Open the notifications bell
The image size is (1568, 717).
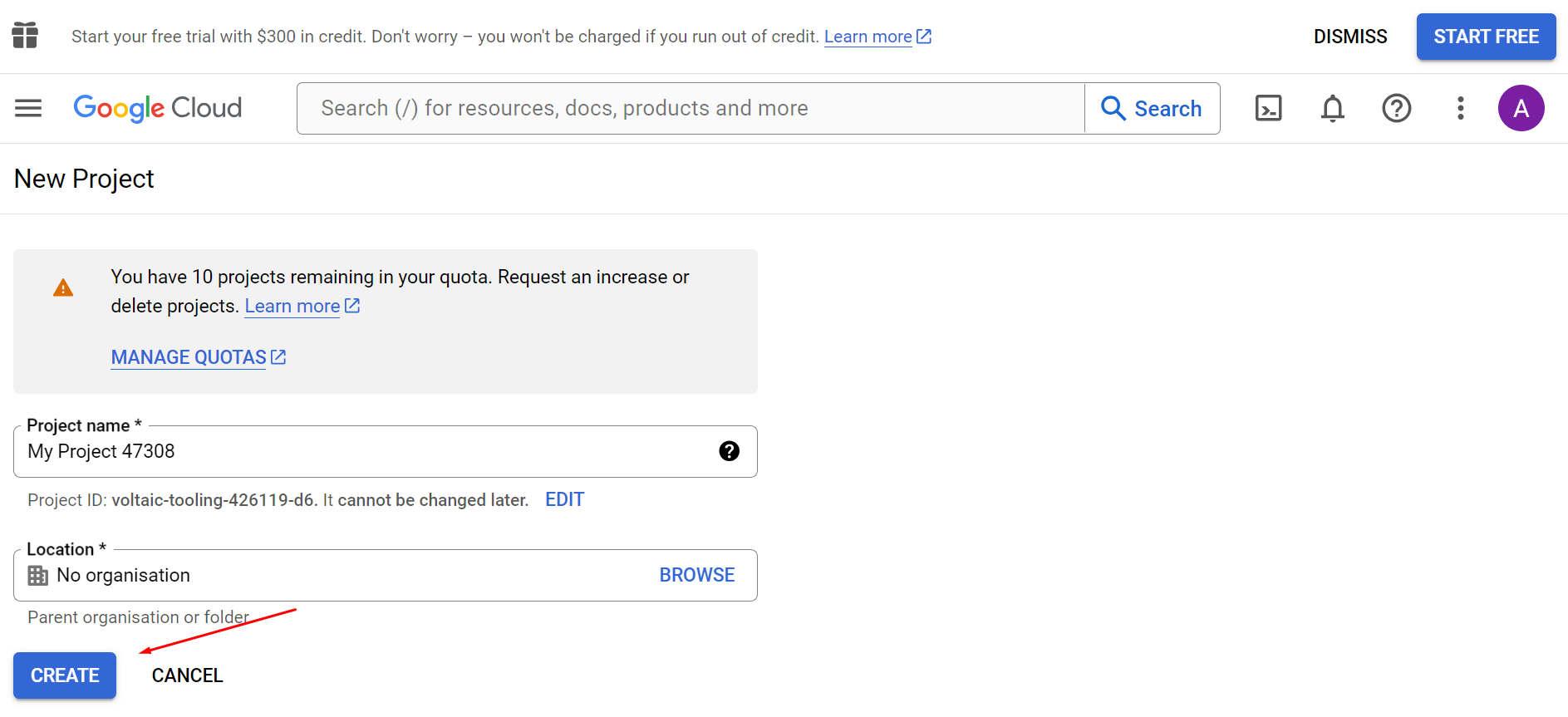pyautogui.click(x=1332, y=108)
